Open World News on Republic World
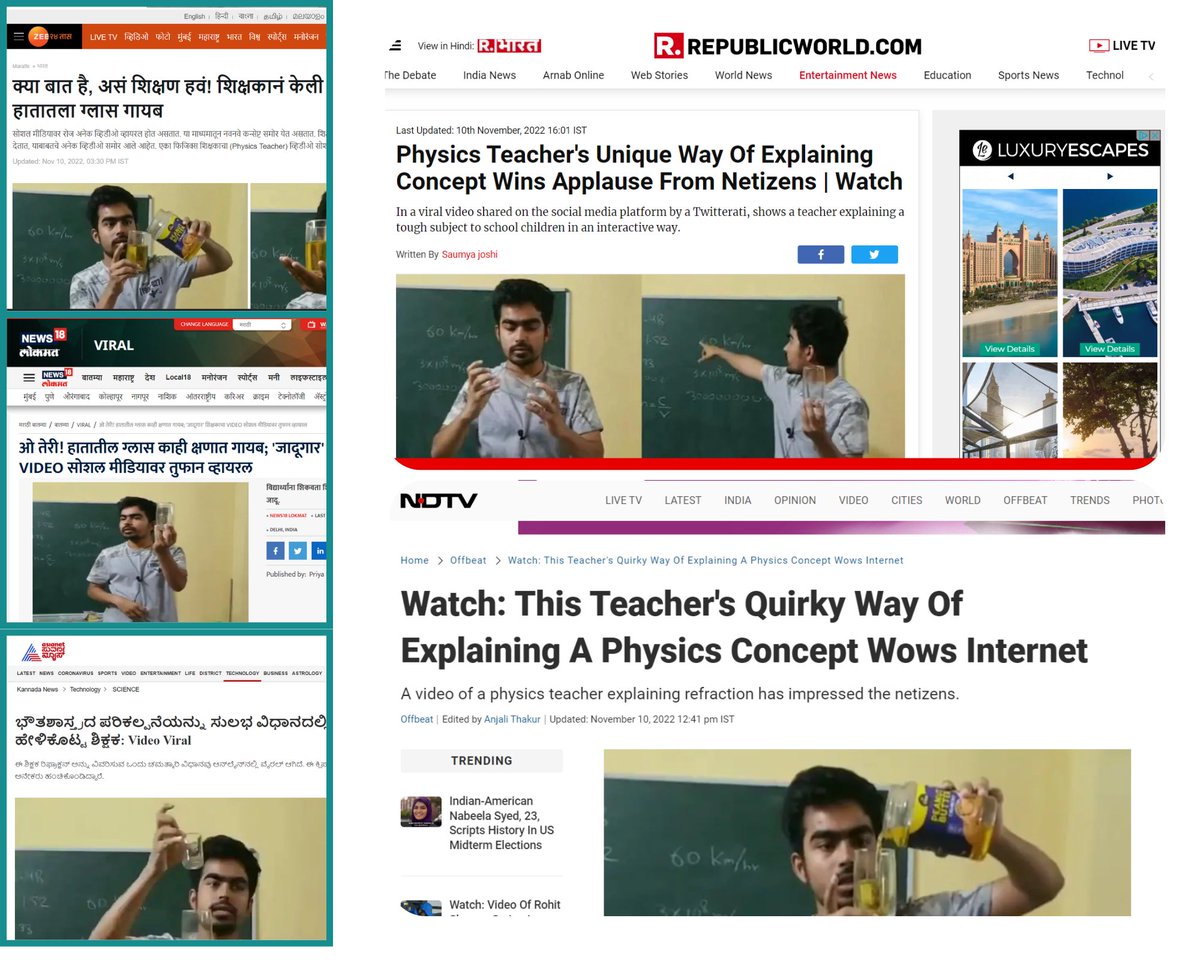The image size is (1200, 960). point(743,75)
